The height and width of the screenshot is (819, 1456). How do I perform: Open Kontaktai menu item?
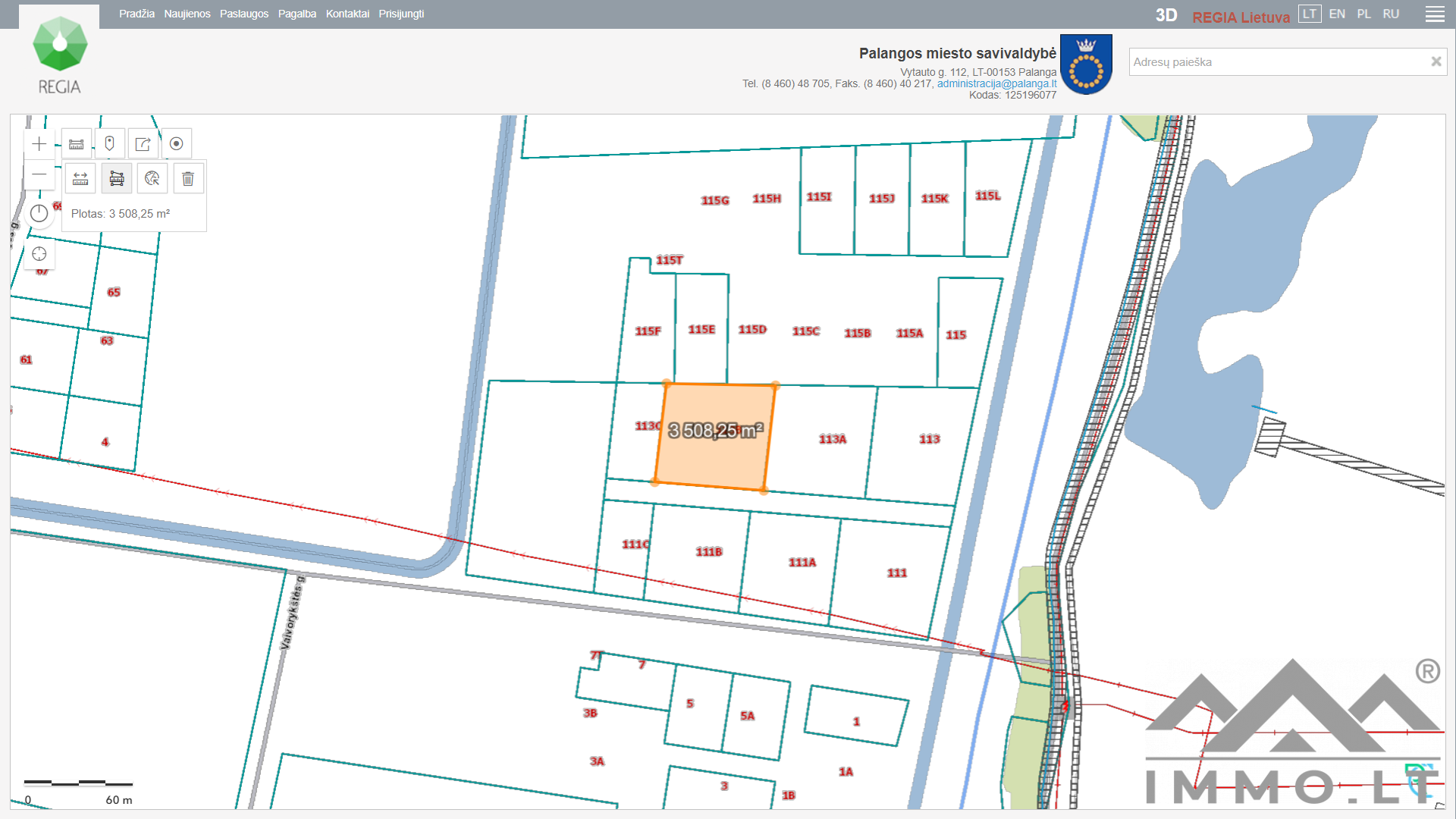point(347,14)
